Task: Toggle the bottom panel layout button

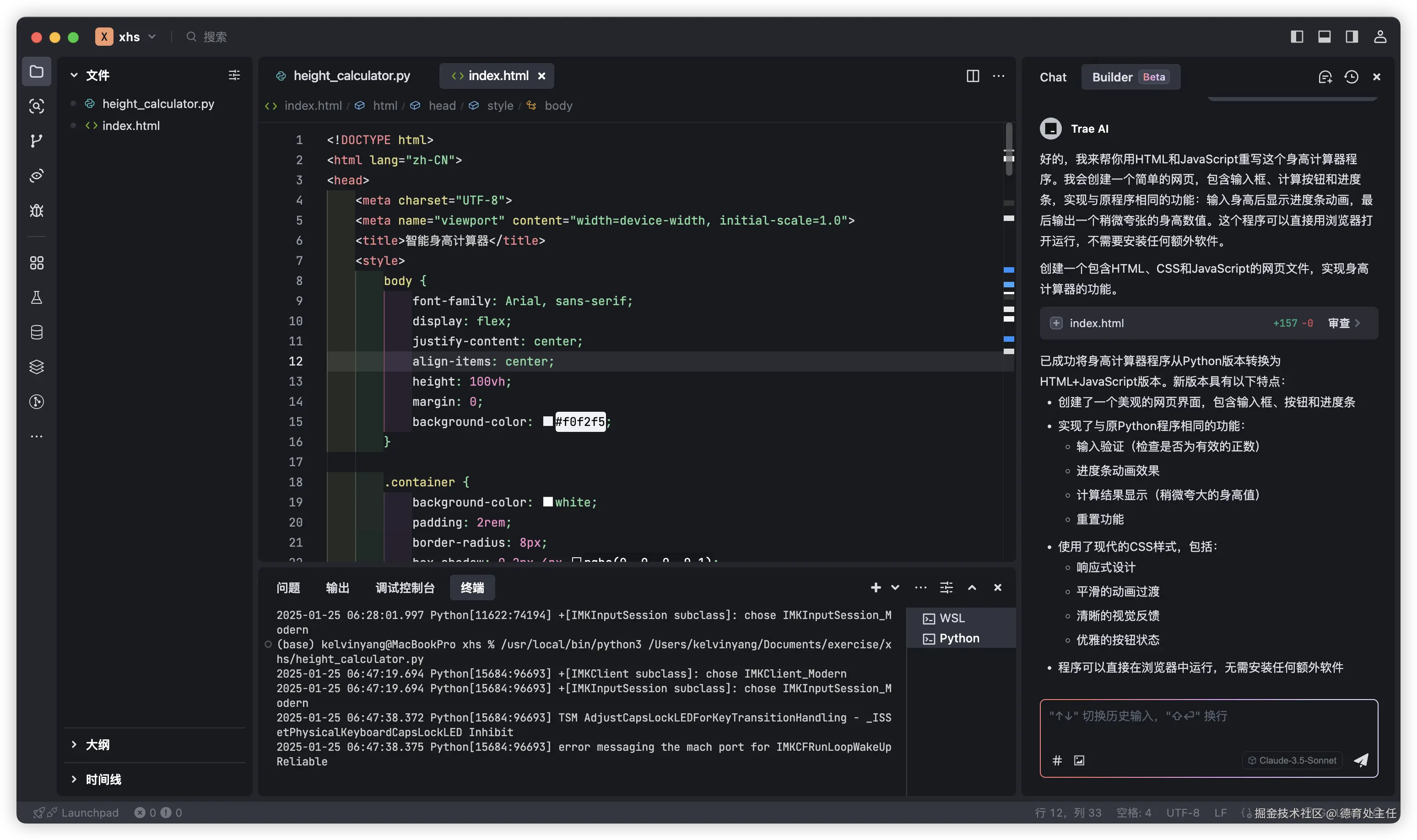Action: click(1324, 37)
